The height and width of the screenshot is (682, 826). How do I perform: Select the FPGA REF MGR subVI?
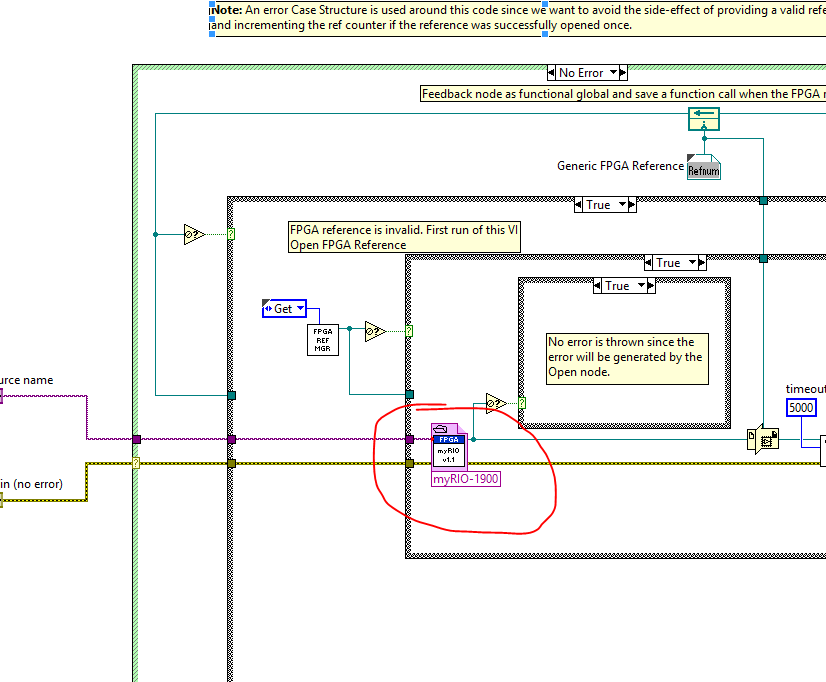[323, 340]
